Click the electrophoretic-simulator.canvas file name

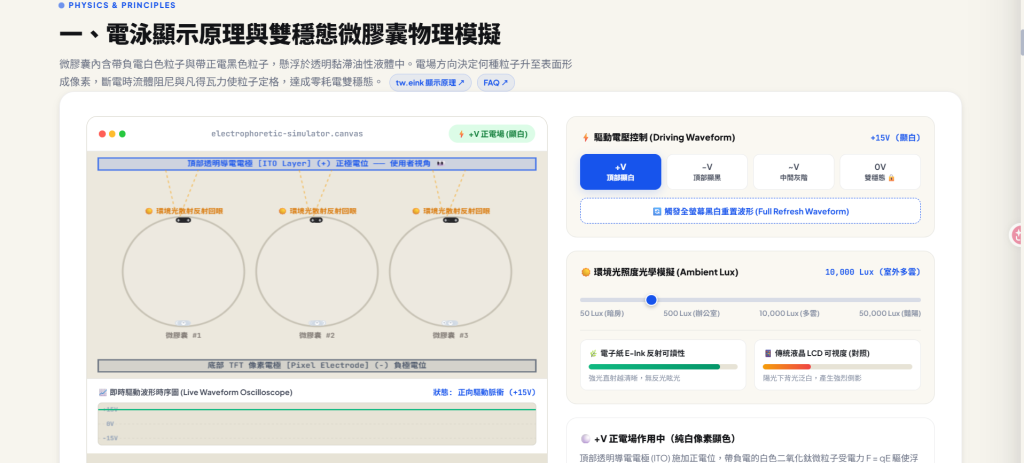tap(287, 134)
